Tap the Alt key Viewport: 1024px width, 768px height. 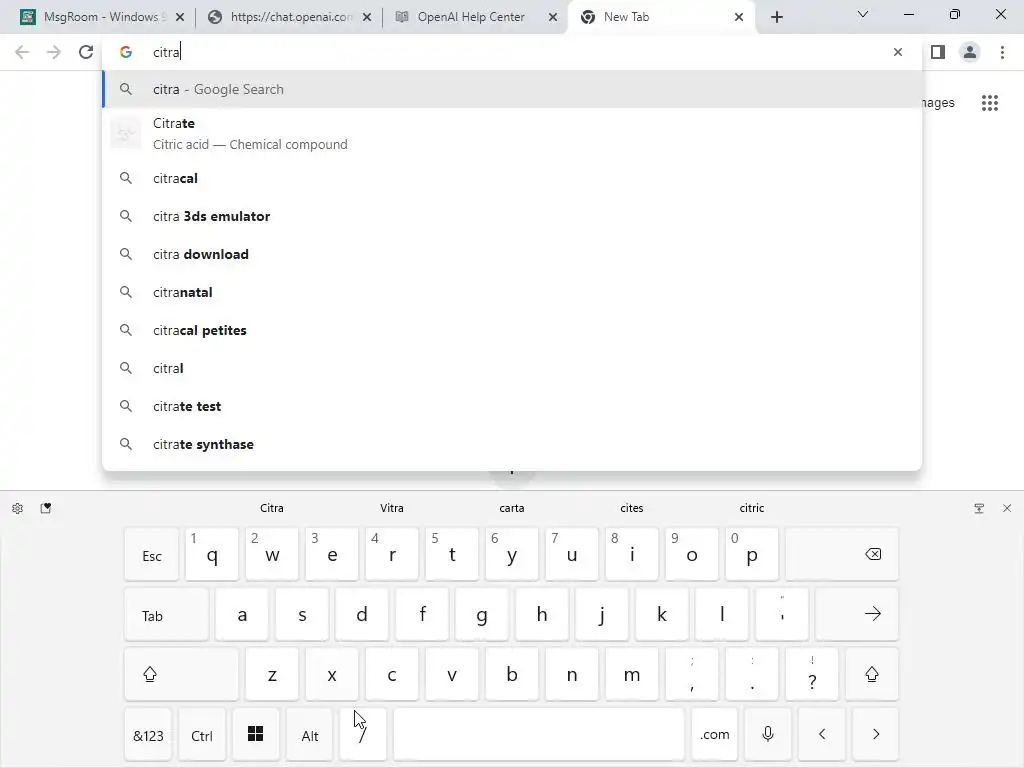pos(310,734)
